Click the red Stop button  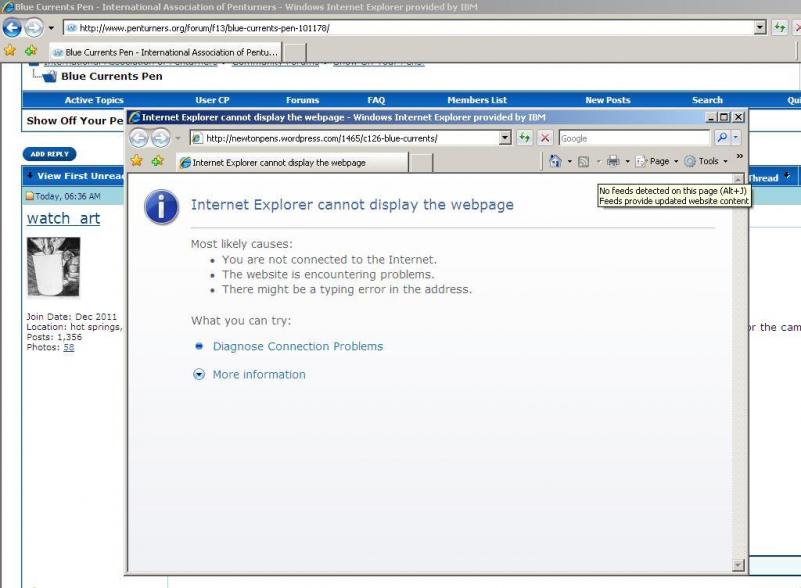coord(545,138)
